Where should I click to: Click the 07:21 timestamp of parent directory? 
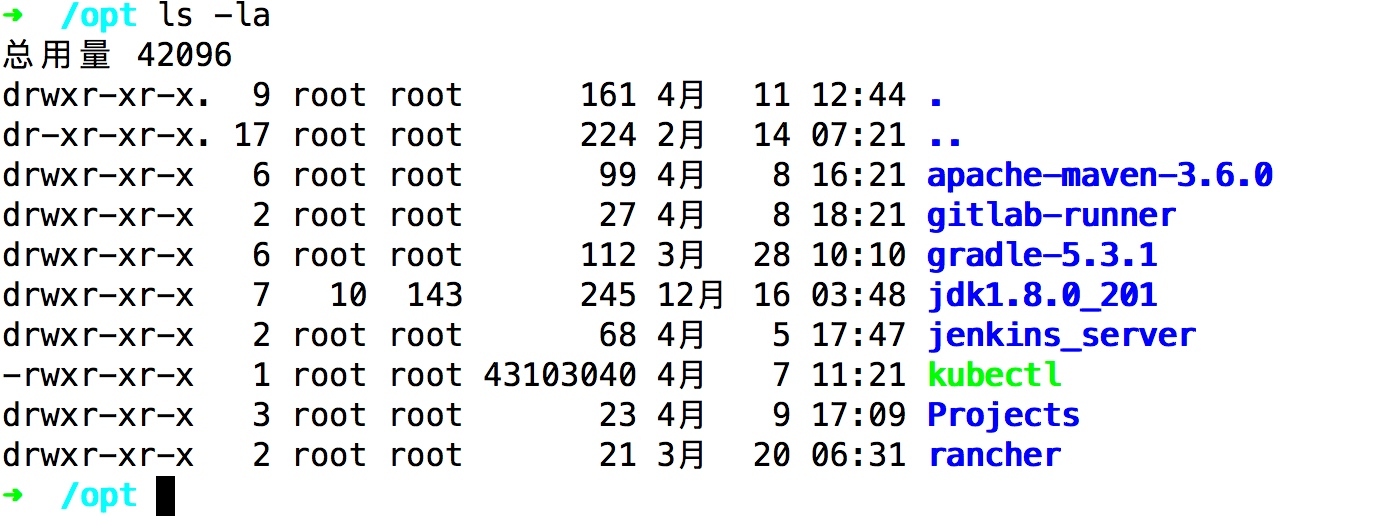(858, 135)
